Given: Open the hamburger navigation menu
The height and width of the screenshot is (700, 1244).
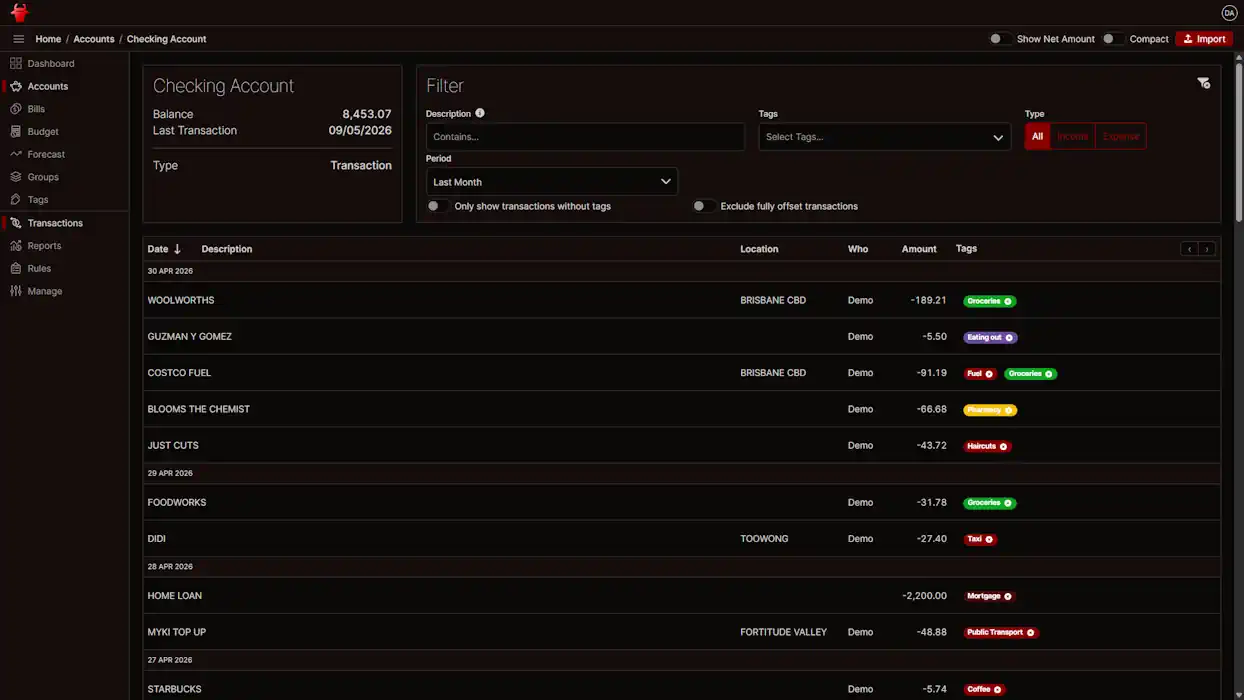Looking at the screenshot, I should (x=18, y=39).
